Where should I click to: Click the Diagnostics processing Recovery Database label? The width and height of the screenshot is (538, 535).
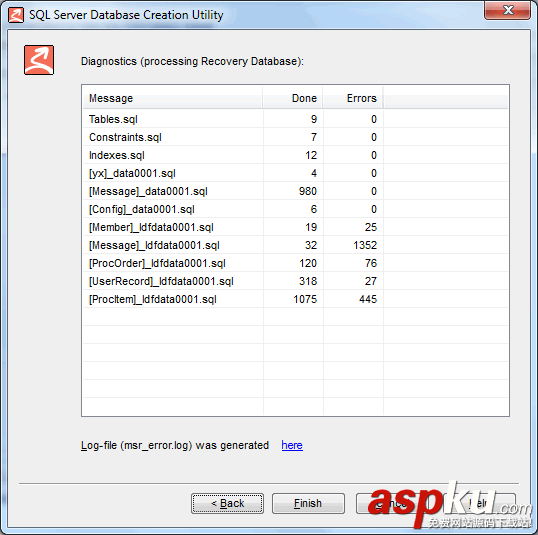pos(192,61)
